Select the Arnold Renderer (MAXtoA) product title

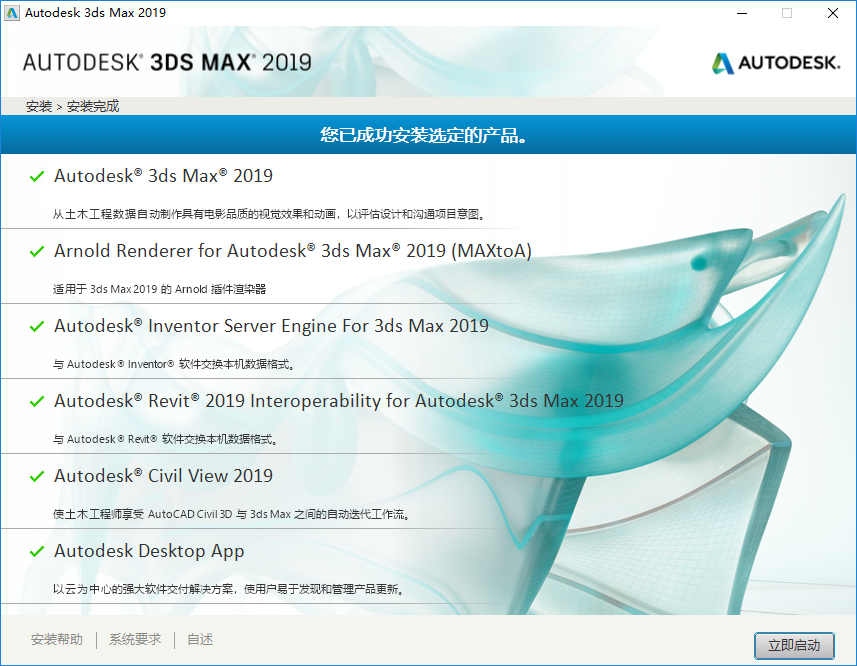(292, 251)
